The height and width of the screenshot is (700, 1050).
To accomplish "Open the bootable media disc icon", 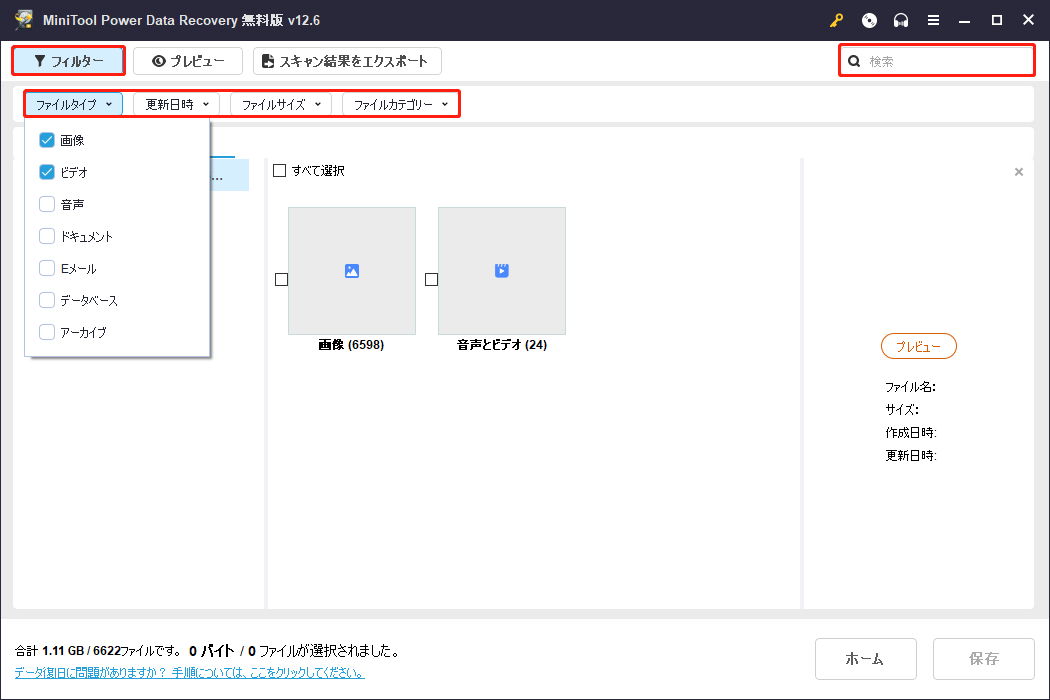I will point(869,20).
